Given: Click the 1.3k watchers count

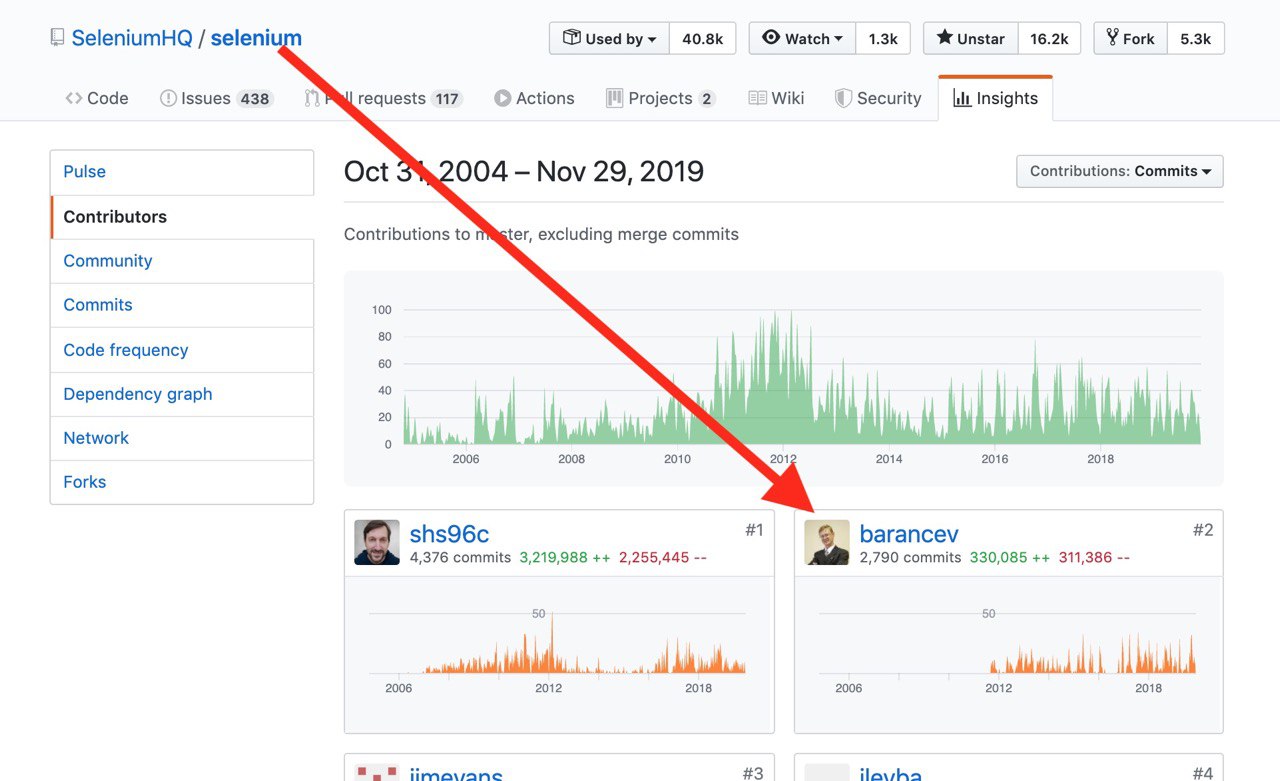Looking at the screenshot, I should (x=883, y=38).
